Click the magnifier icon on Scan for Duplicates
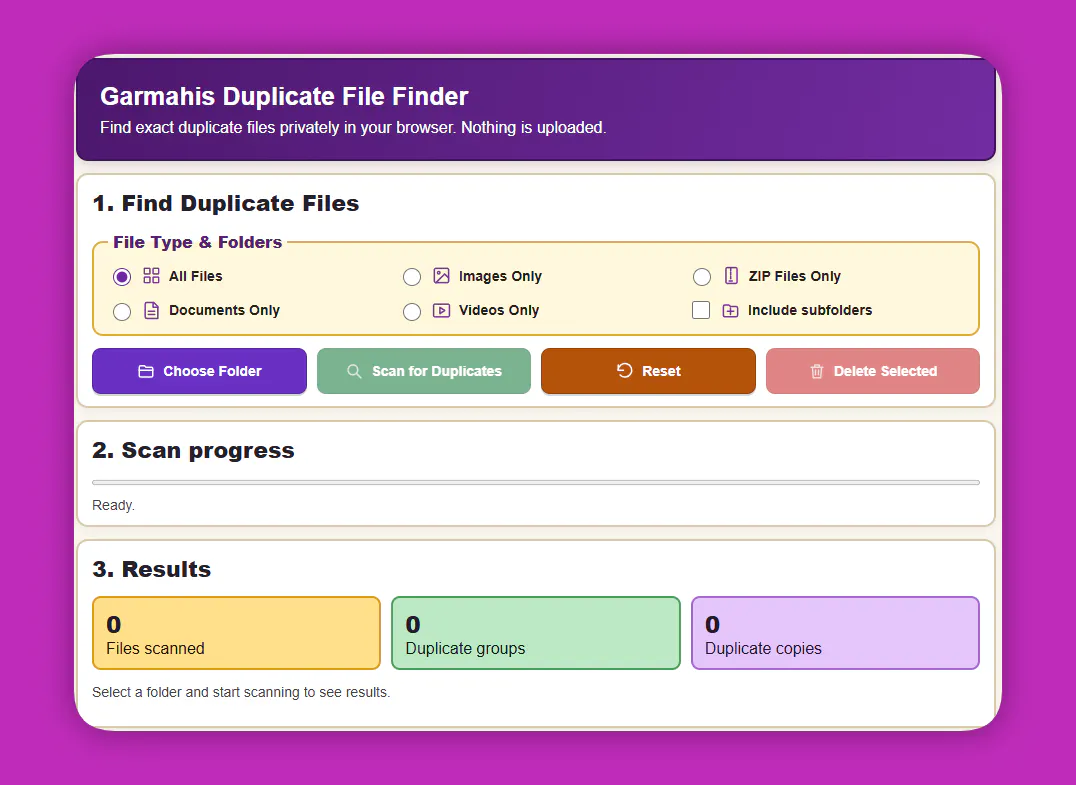The height and width of the screenshot is (785, 1076). click(354, 371)
